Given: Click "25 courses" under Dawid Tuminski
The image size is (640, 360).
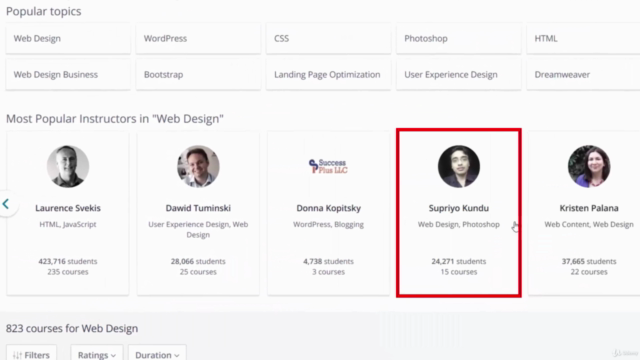Looking at the screenshot, I should click(198, 272).
